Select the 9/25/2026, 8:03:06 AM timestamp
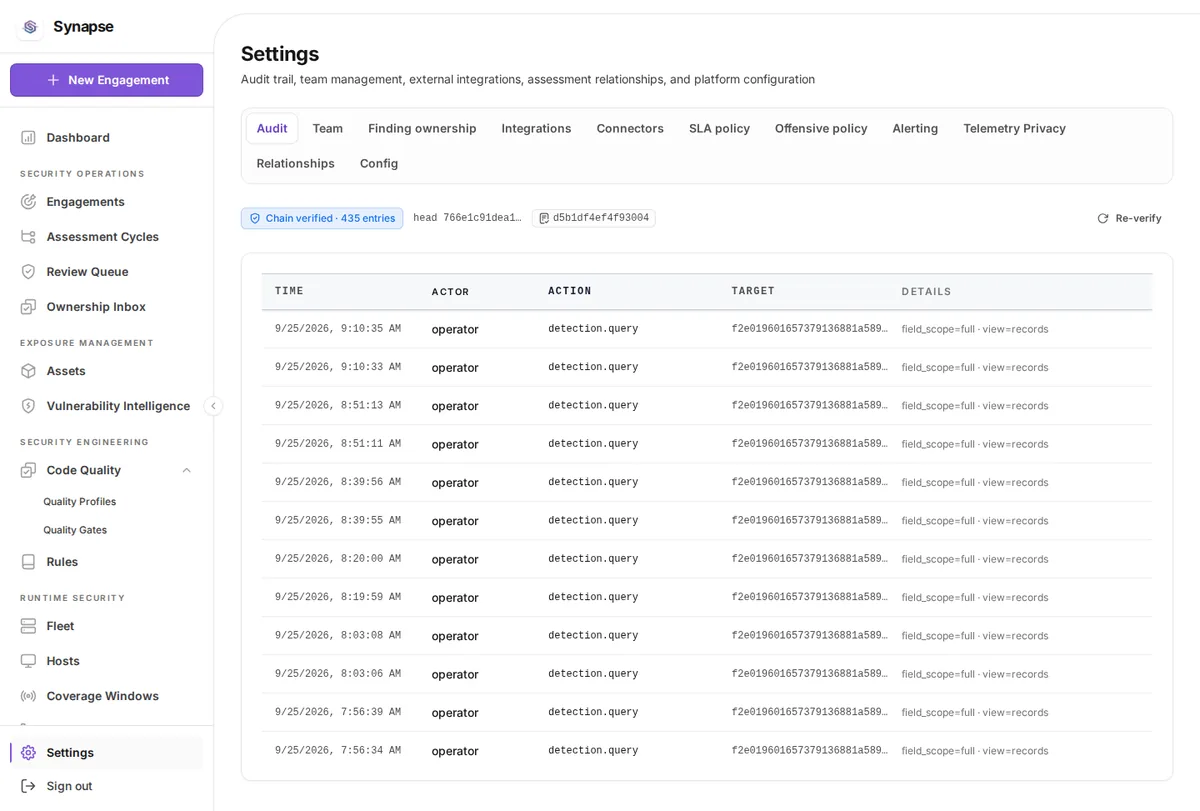 click(338, 674)
